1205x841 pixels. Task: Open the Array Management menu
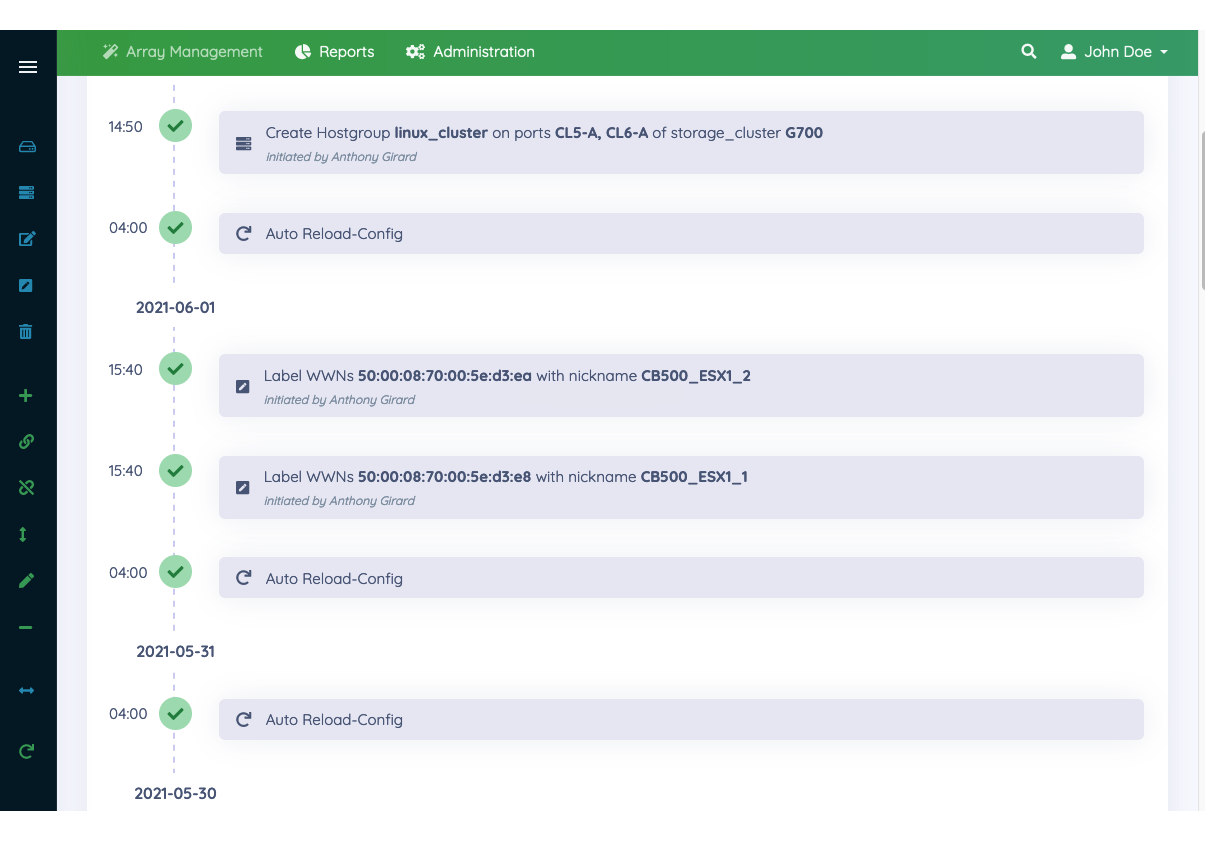[x=183, y=52]
